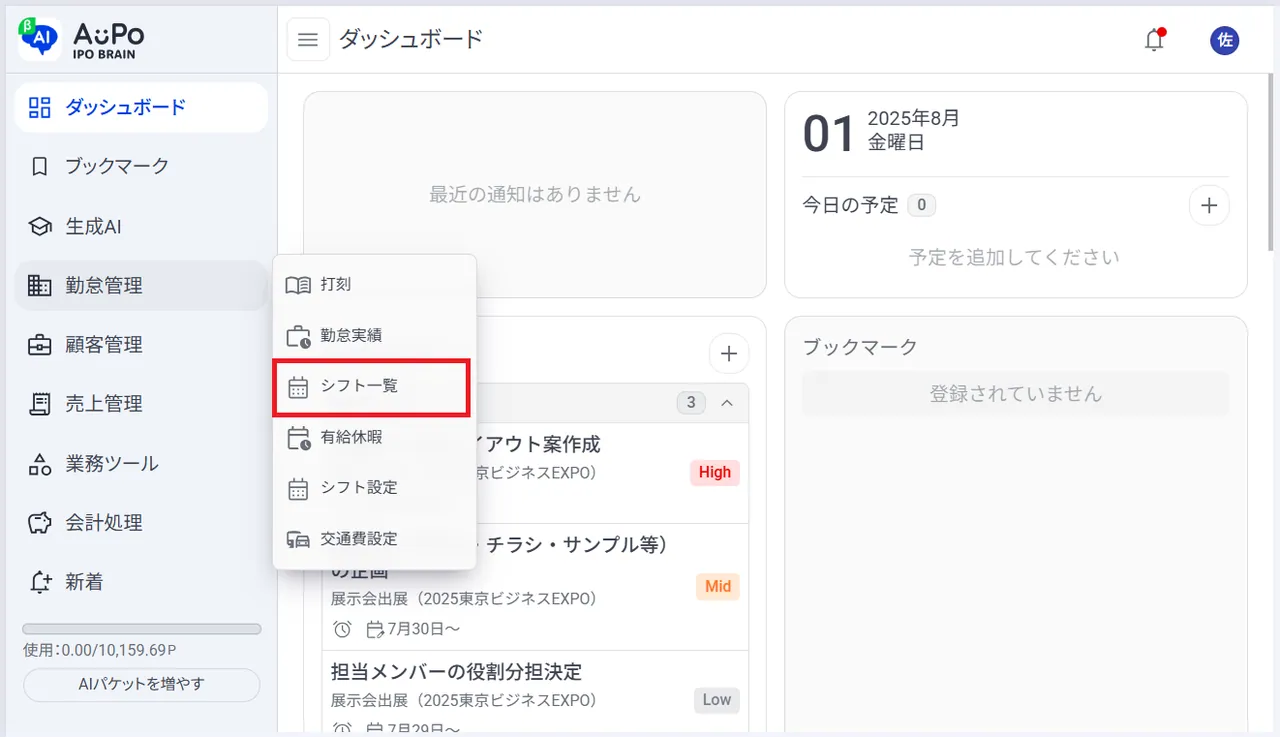Click the AI packet usage progress bar

point(142,629)
